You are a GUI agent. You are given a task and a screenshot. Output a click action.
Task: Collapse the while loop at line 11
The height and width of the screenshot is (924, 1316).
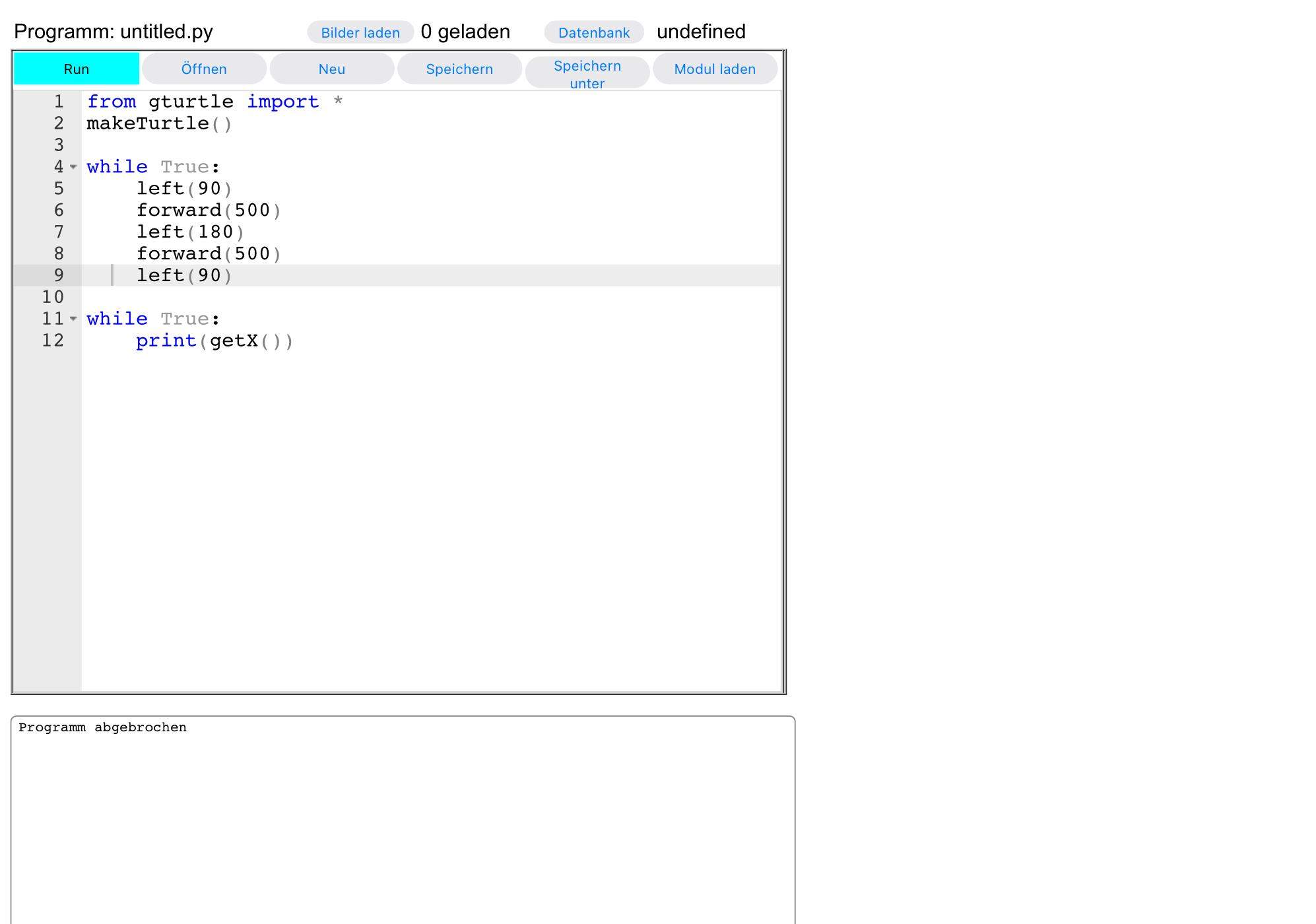(x=73, y=319)
